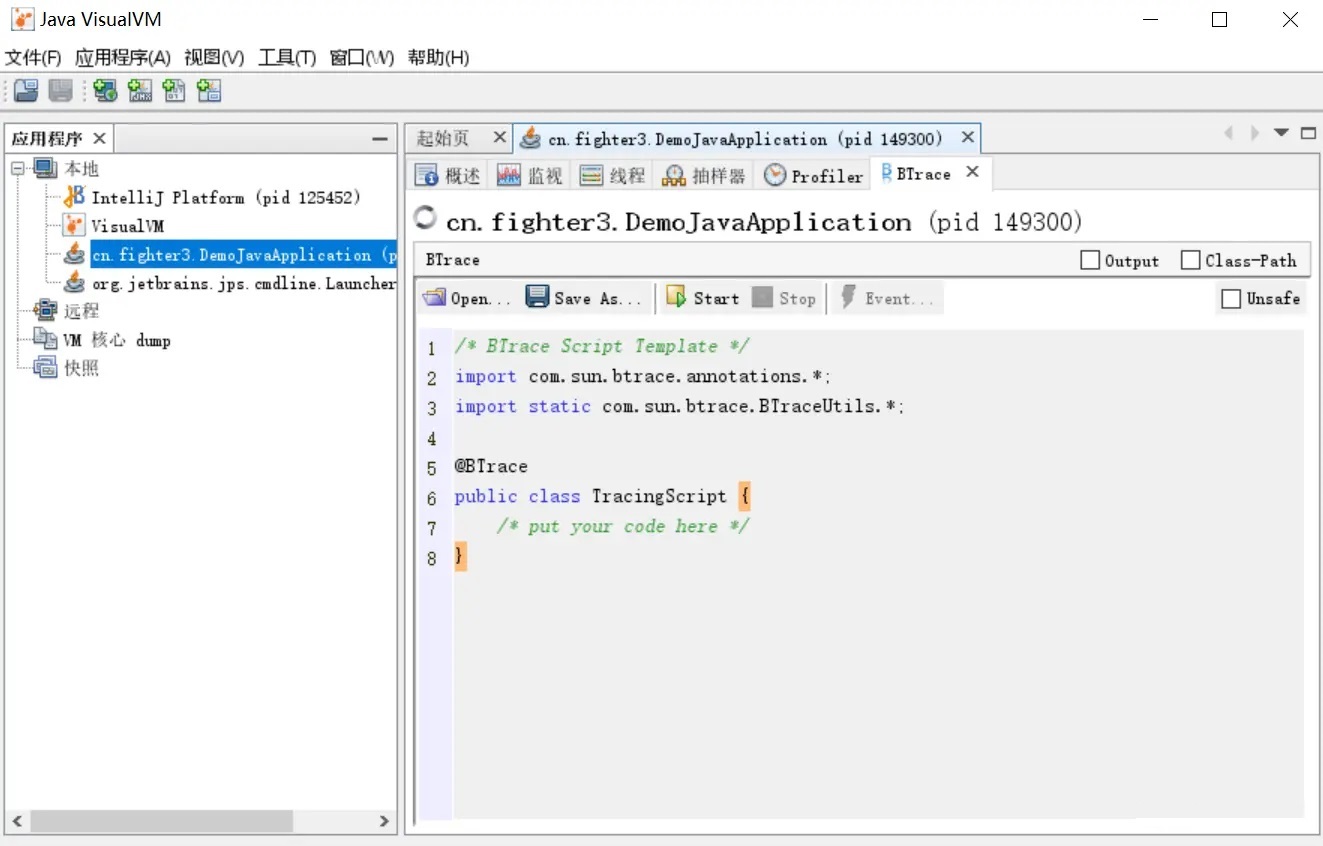
Task: Toggle the Class-Path checkbox
Action: (1190, 260)
